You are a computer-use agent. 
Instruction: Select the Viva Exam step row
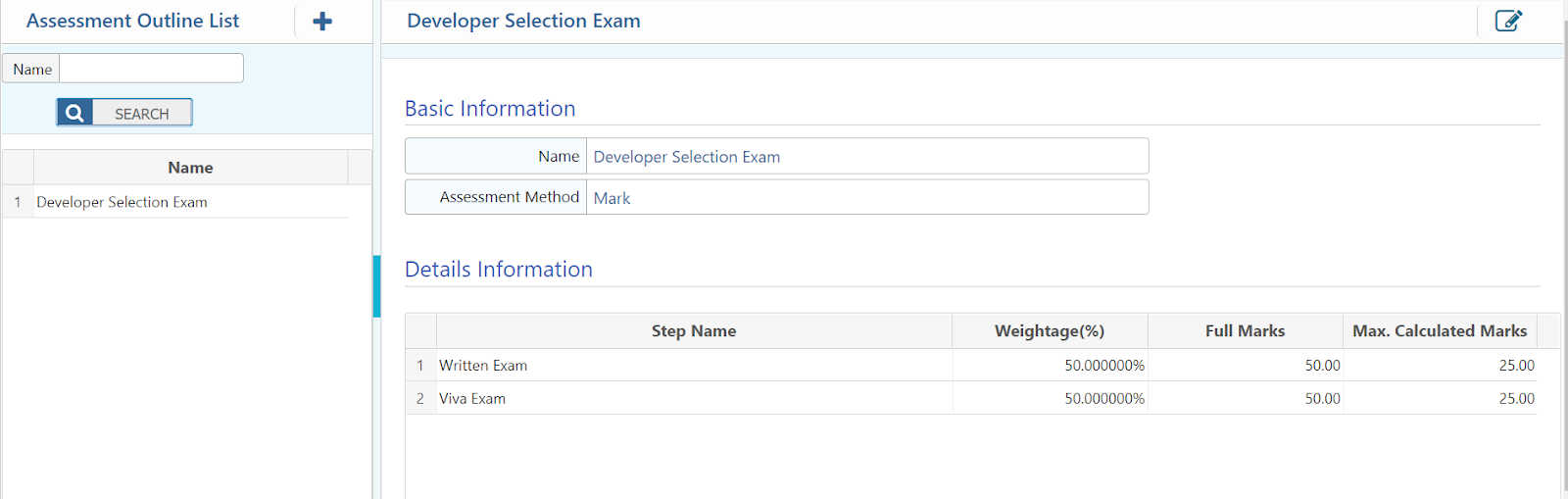pos(971,398)
